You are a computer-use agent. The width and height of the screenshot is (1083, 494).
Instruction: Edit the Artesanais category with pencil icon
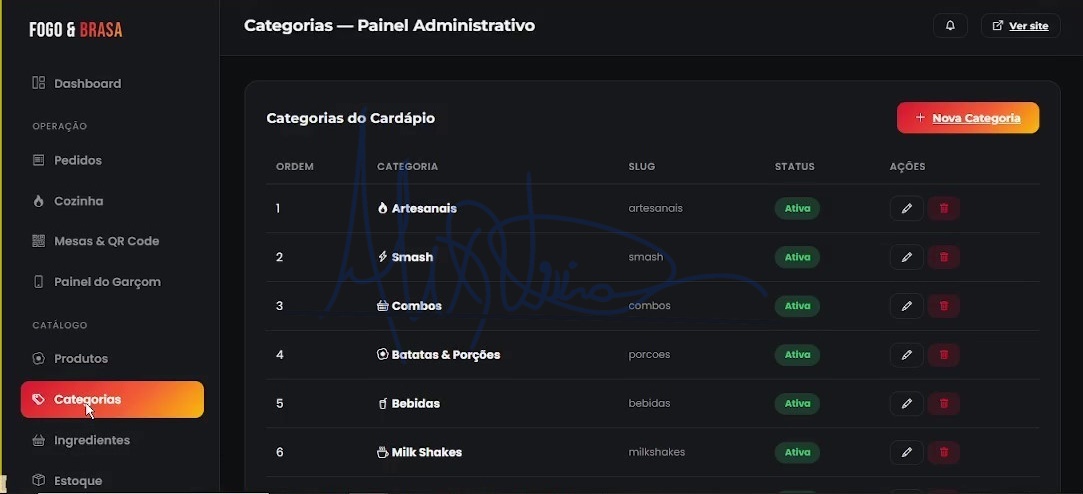pyautogui.click(x=906, y=208)
